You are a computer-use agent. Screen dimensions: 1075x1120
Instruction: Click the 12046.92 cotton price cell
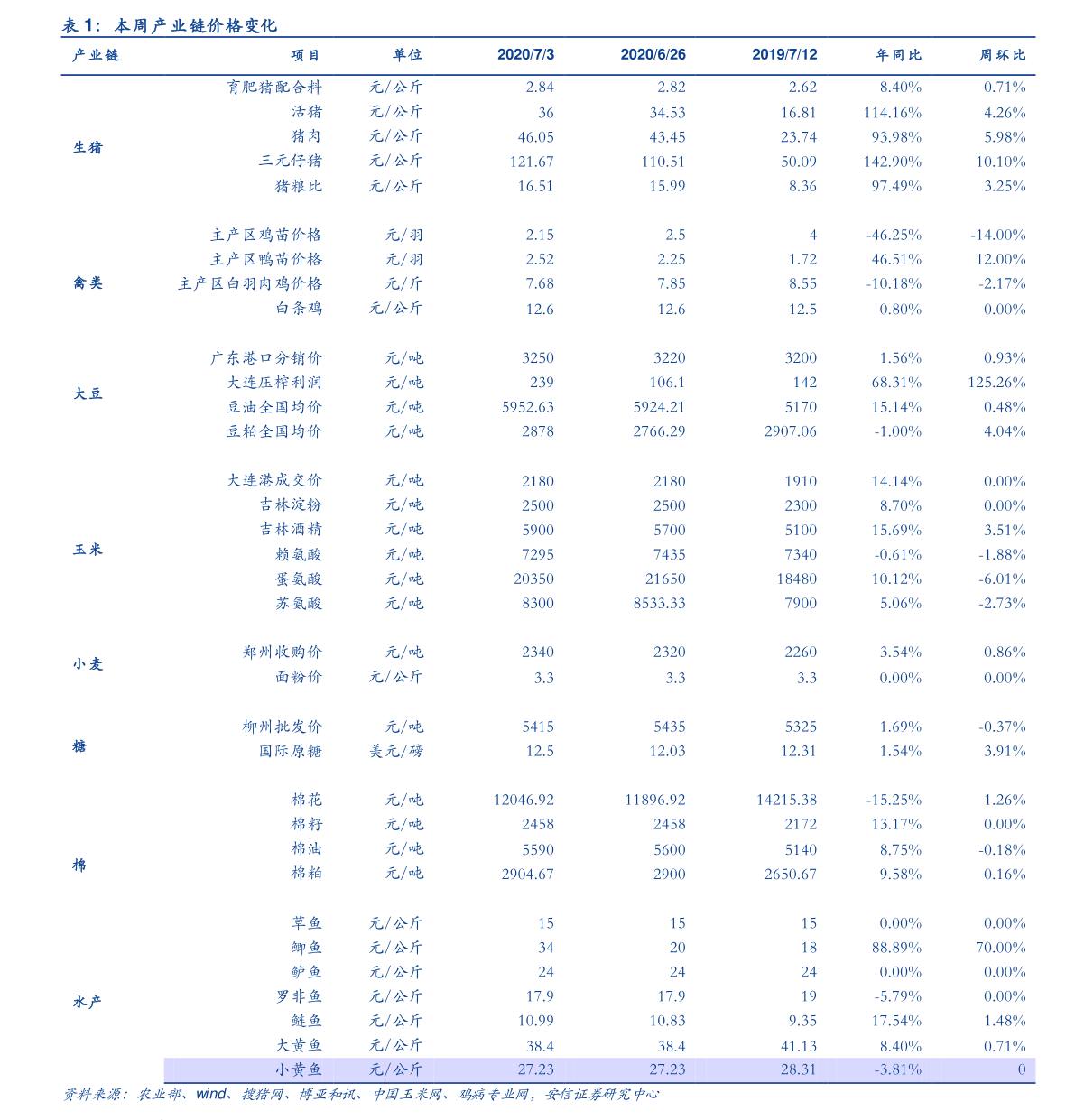[x=524, y=800]
